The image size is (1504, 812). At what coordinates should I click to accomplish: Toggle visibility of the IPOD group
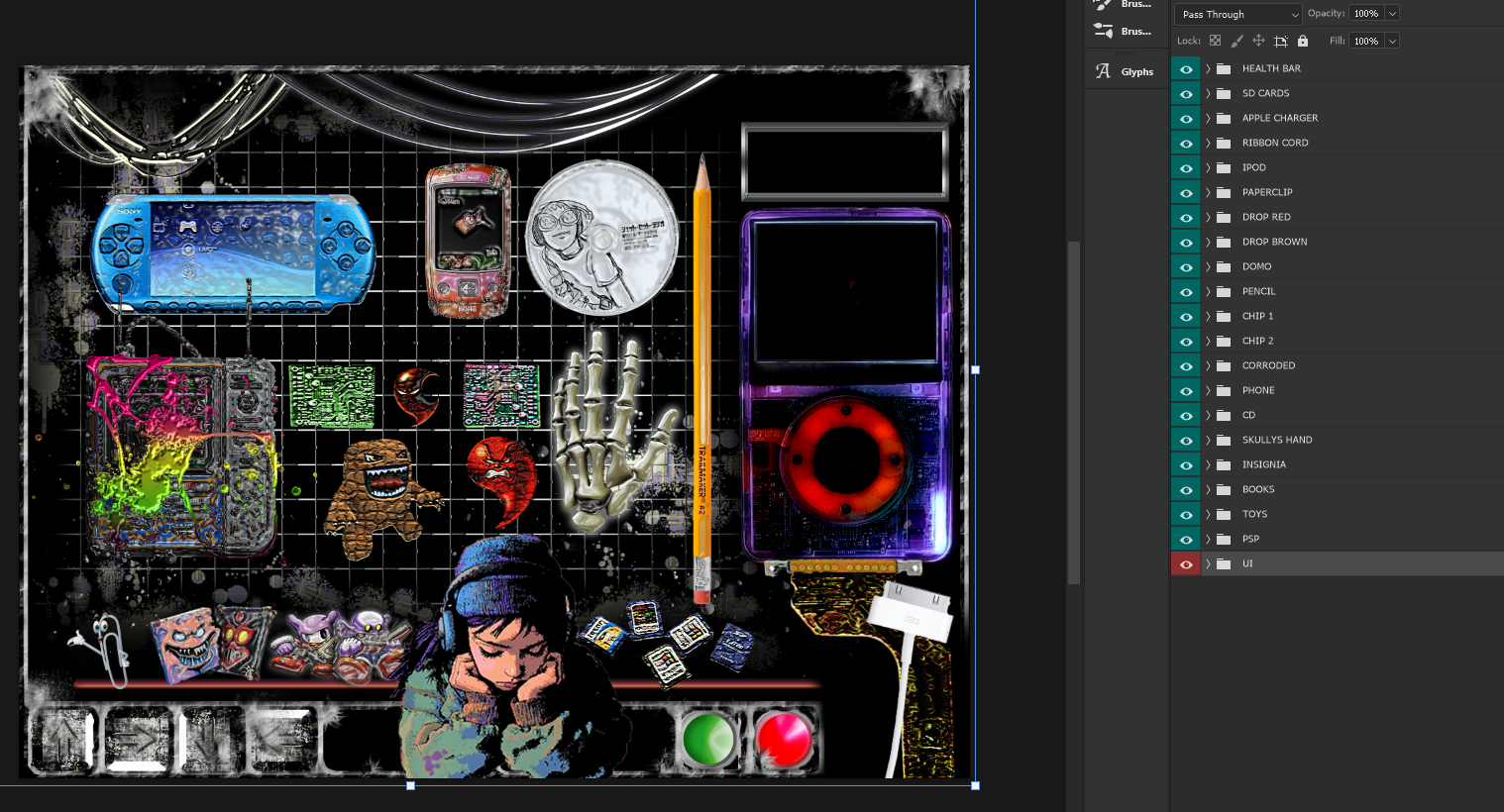click(1186, 167)
